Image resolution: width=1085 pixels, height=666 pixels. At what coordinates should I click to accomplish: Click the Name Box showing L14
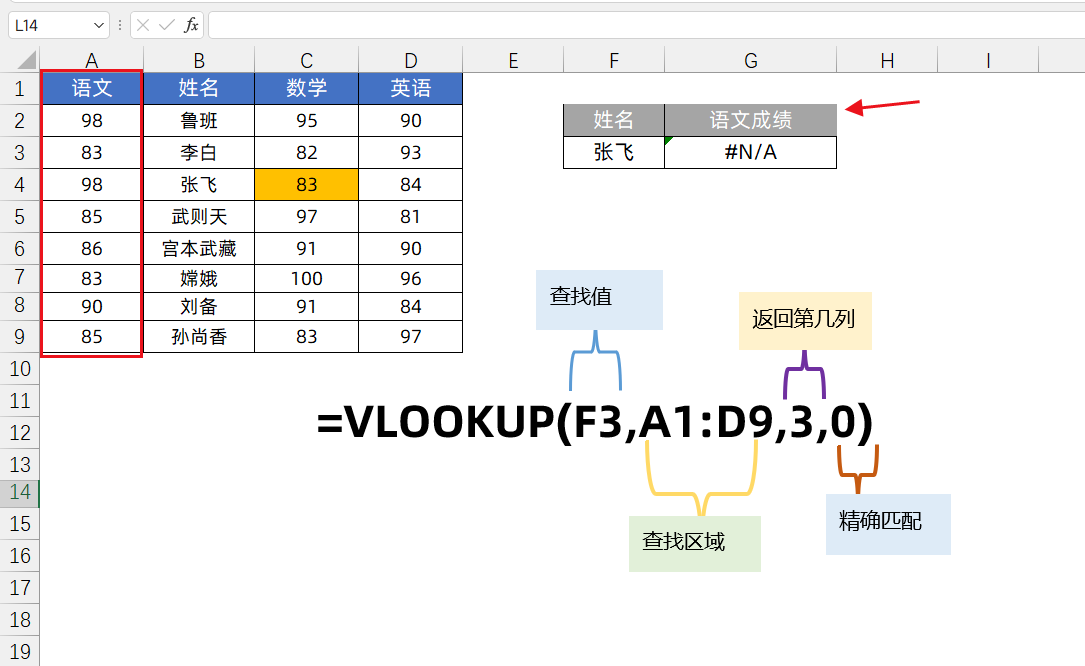[50, 25]
